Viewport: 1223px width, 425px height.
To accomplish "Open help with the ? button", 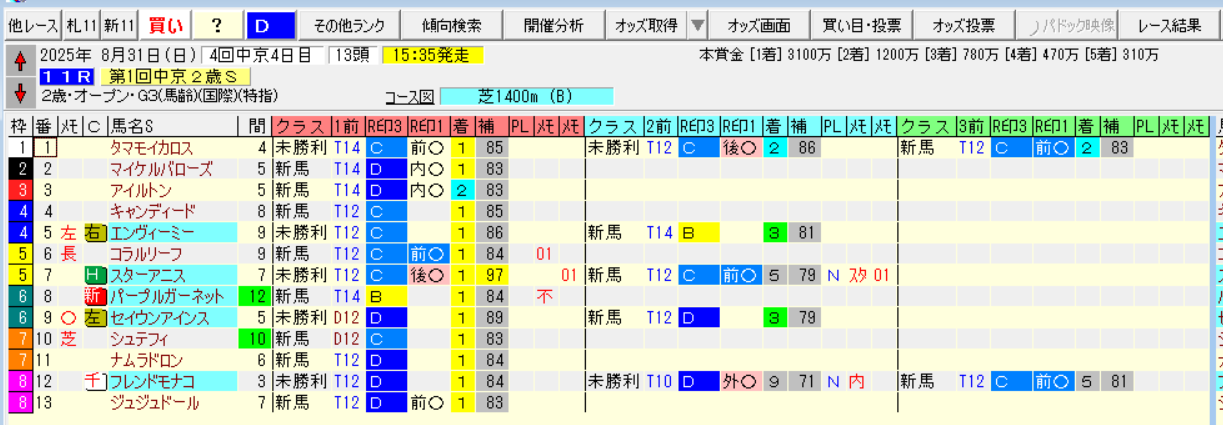I will [x=218, y=25].
